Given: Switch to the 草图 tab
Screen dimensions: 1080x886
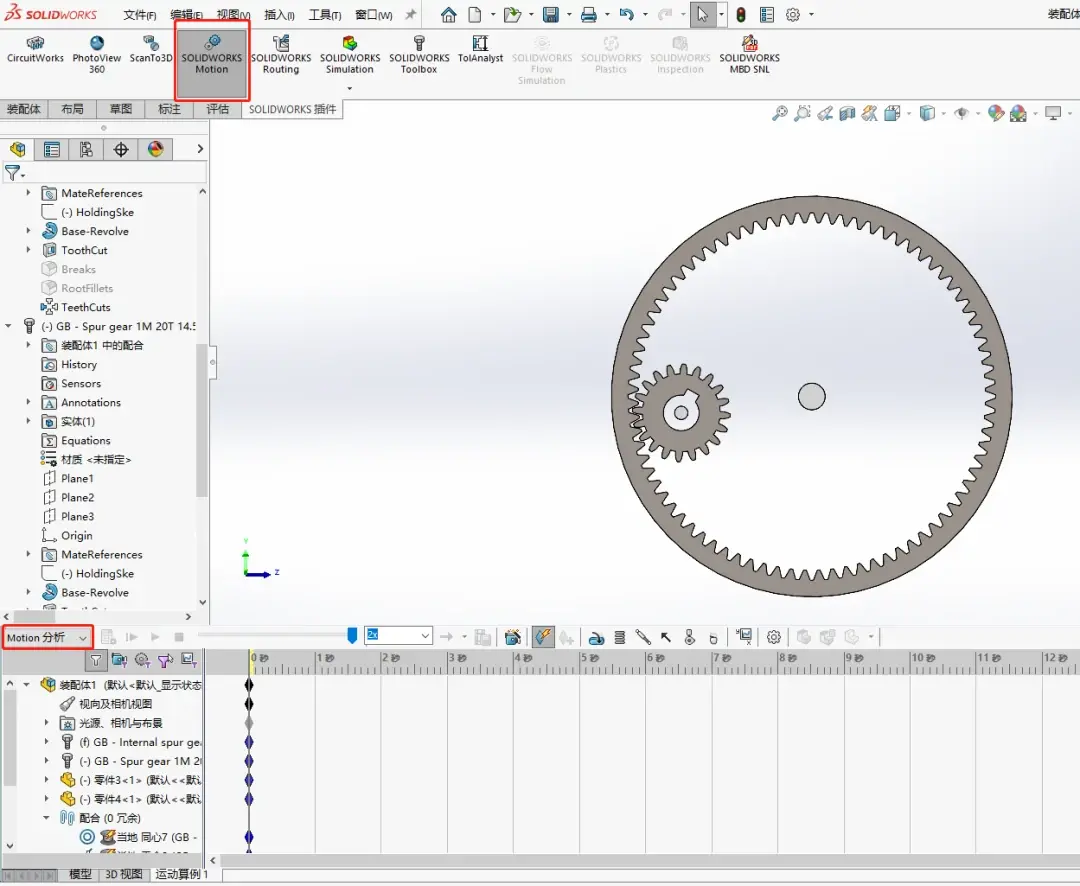Looking at the screenshot, I should click(121, 109).
